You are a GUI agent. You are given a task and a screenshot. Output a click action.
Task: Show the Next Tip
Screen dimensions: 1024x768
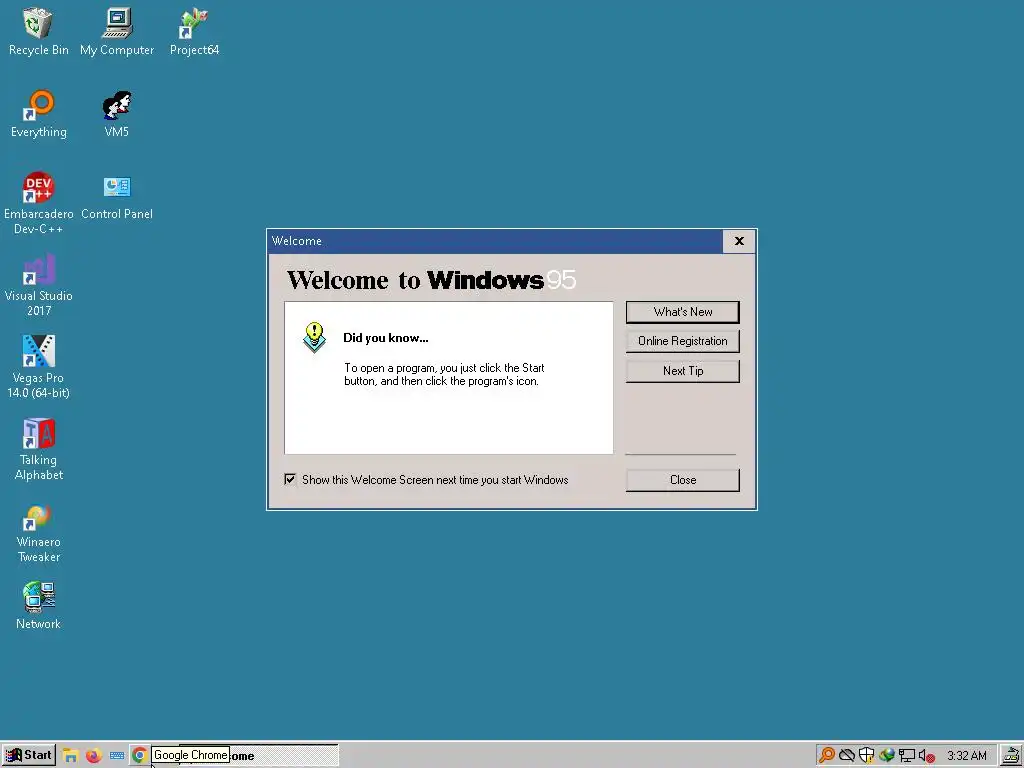coord(682,371)
